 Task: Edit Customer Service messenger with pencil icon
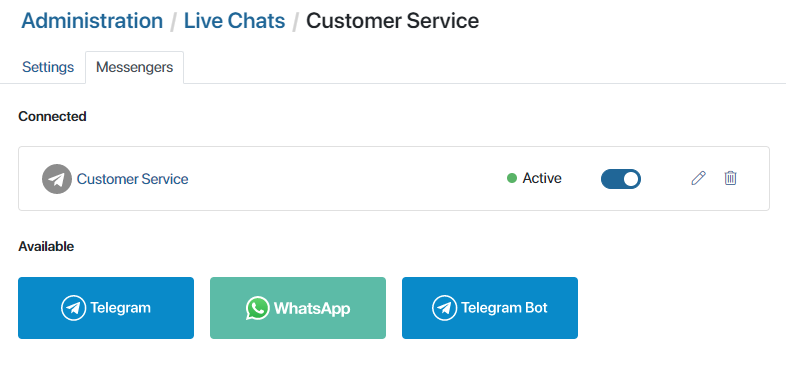click(698, 178)
